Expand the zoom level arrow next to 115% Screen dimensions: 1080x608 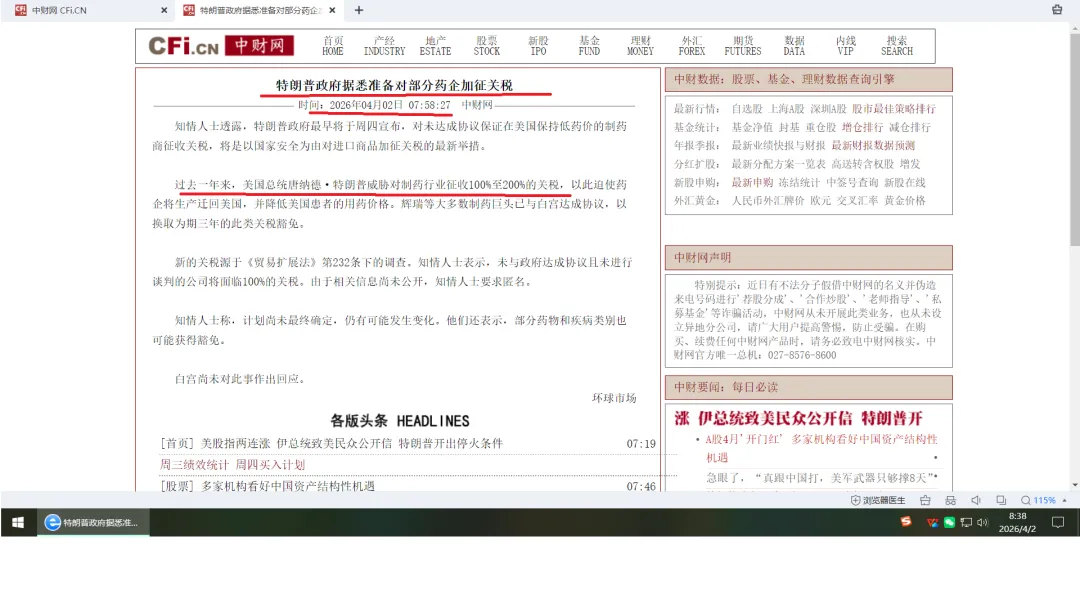point(1064,501)
